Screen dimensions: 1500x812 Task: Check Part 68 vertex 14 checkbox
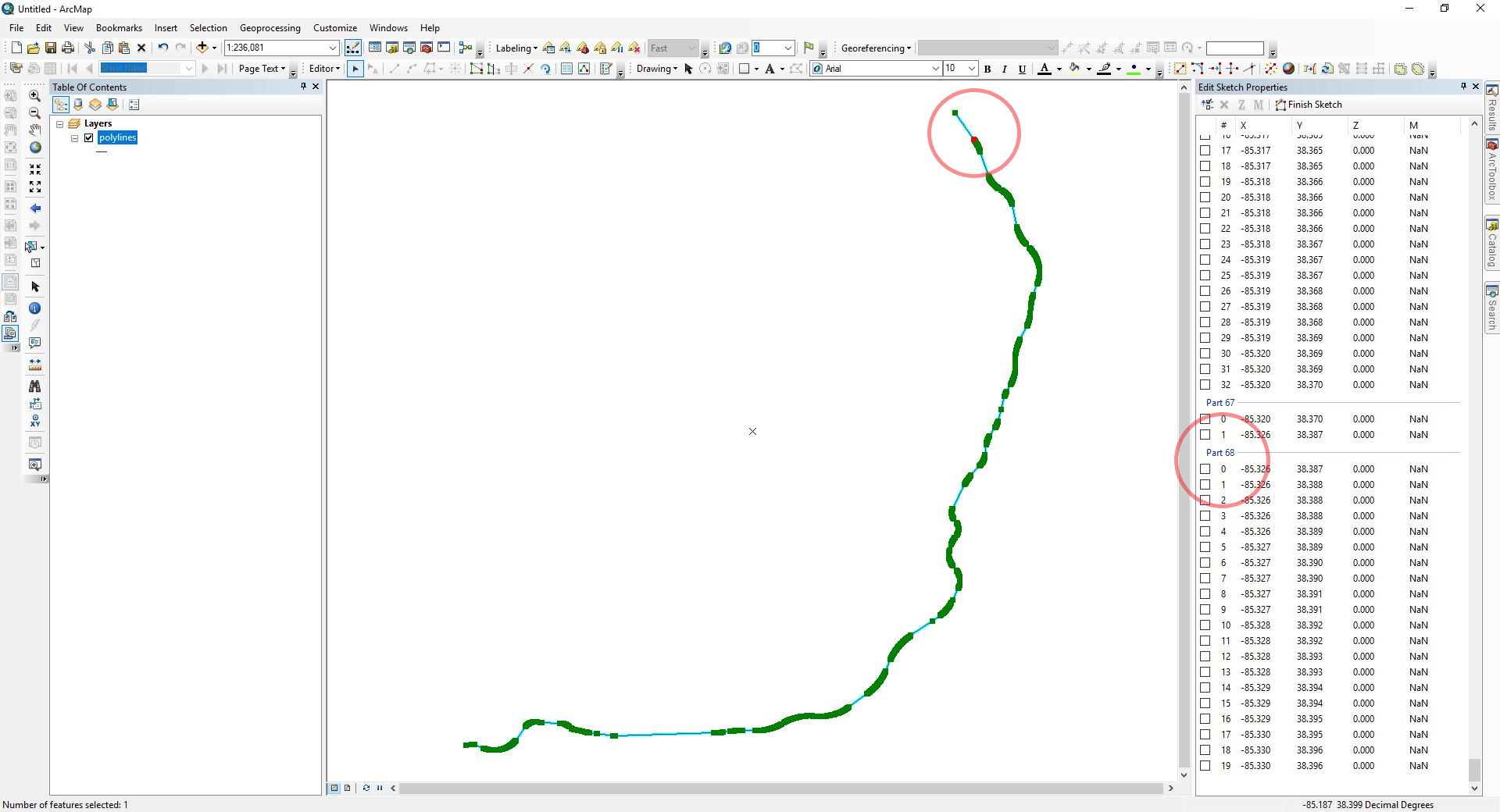pos(1205,688)
